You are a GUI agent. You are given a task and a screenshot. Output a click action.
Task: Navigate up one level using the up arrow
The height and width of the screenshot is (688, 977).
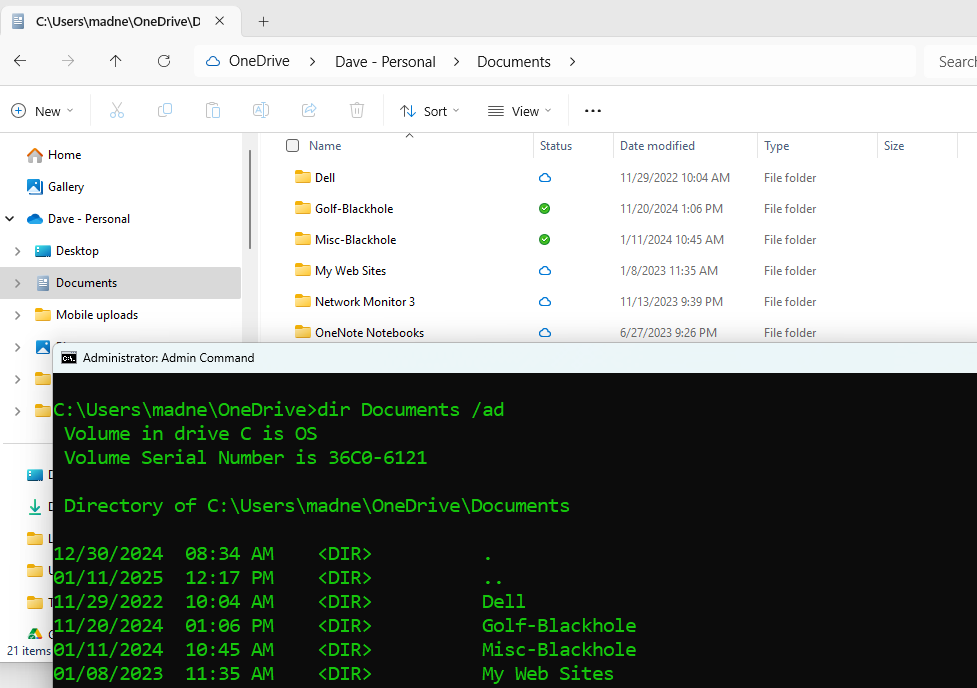tap(115, 61)
